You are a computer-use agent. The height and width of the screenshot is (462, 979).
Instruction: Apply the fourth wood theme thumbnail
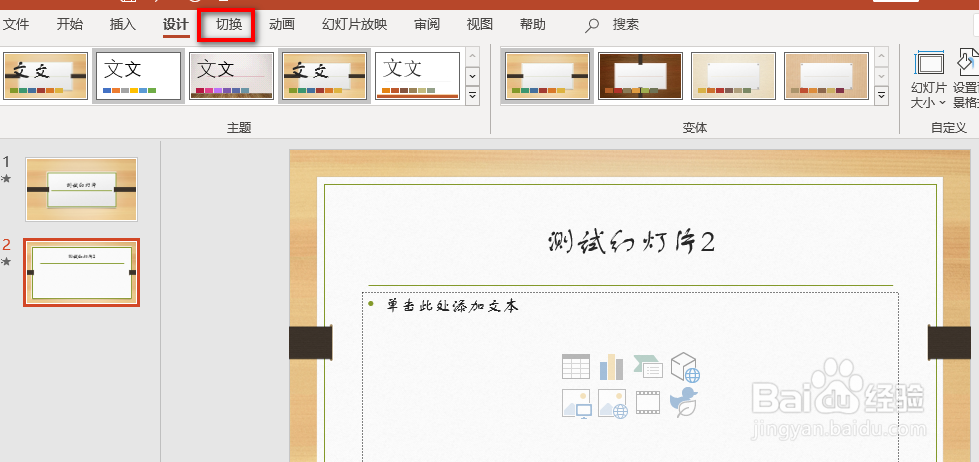pos(324,76)
